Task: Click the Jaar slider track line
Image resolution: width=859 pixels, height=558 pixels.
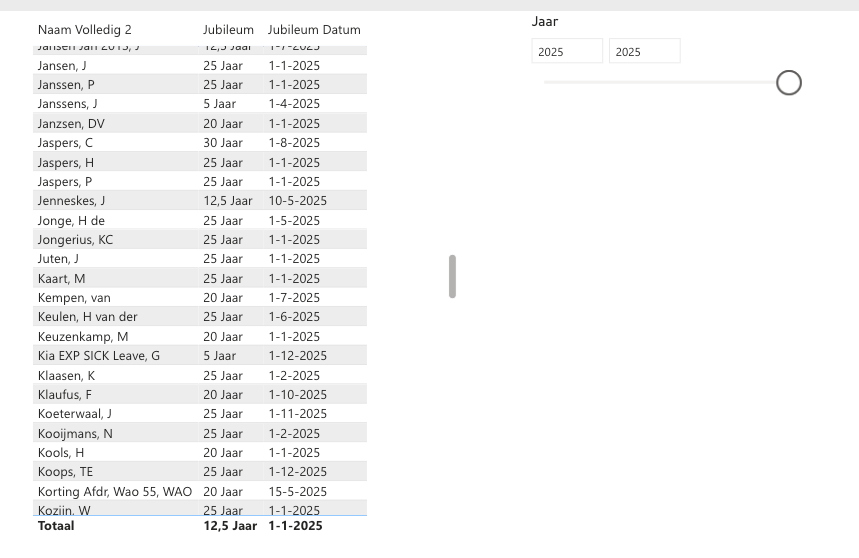Action: pos(660,82)
